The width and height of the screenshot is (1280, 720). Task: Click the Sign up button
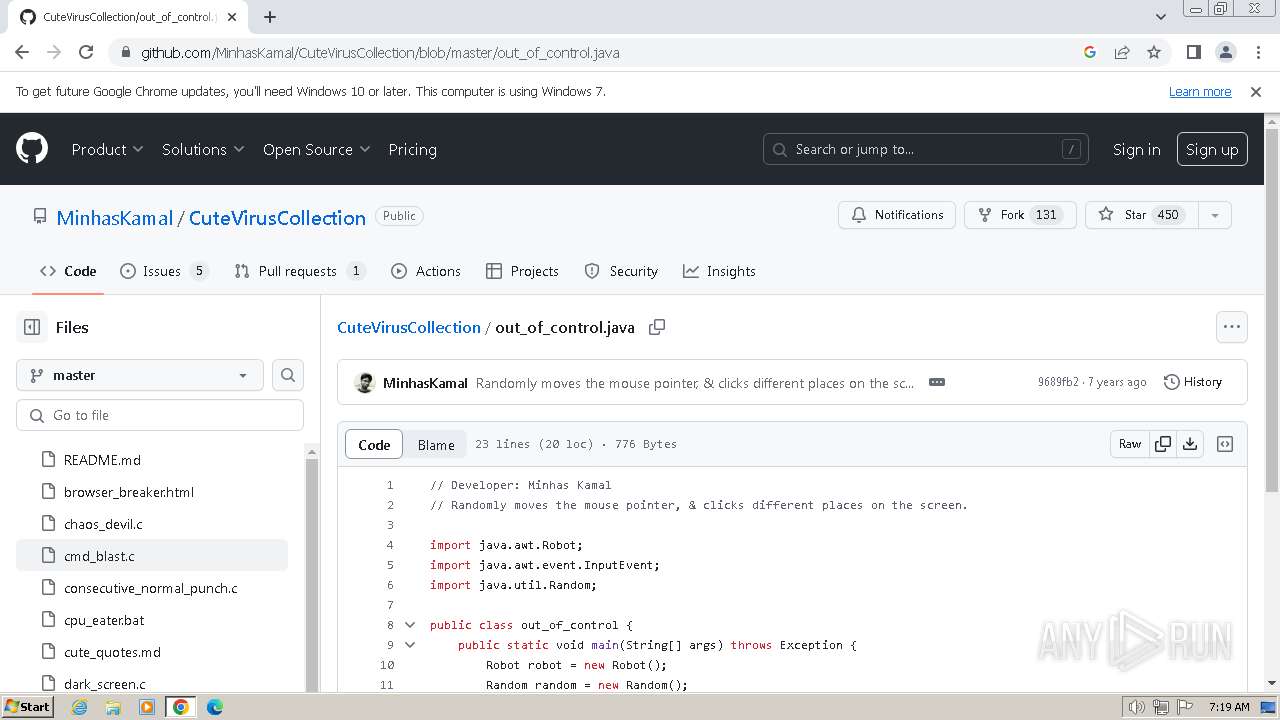point(1212,149)
